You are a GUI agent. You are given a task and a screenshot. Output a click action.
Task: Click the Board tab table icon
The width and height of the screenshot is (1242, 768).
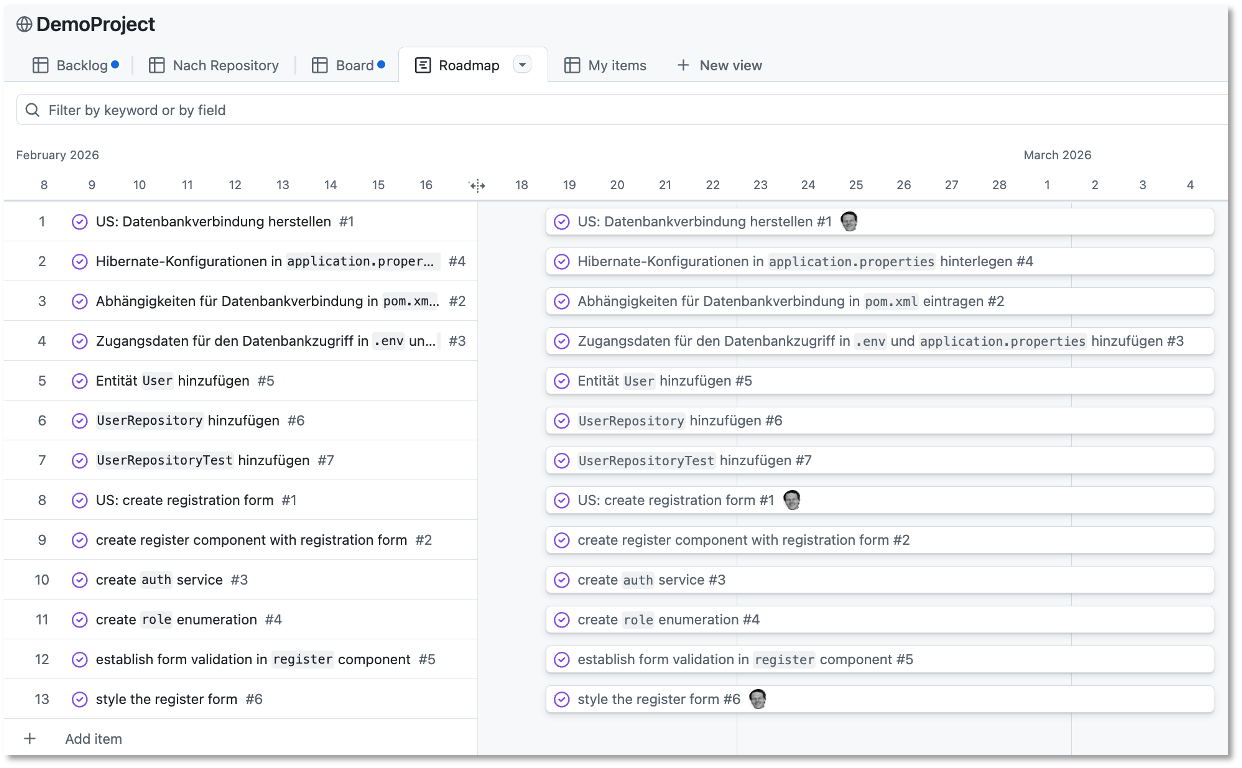[x=320, y=65]
